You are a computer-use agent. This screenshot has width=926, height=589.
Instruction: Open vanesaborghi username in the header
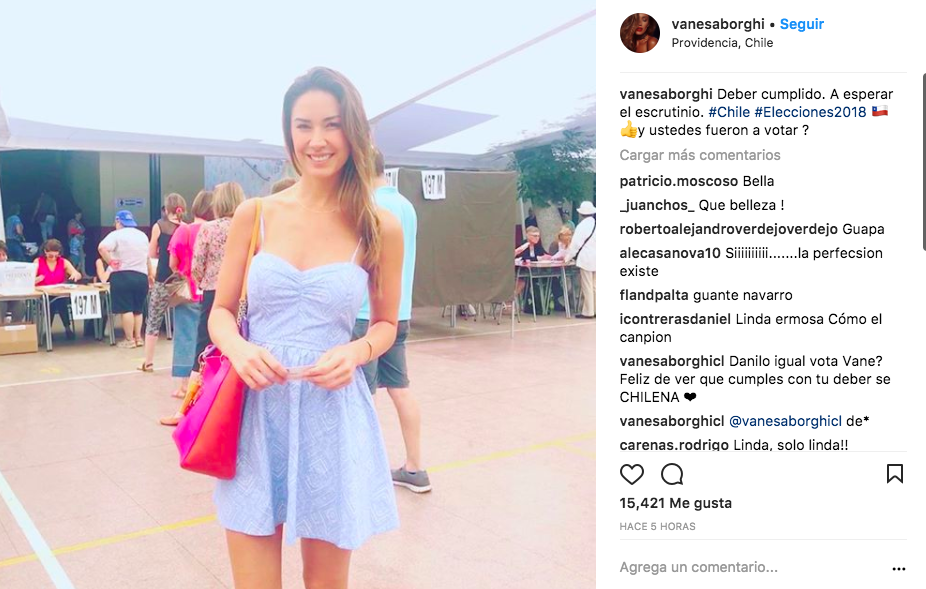[x=718, y=24]
